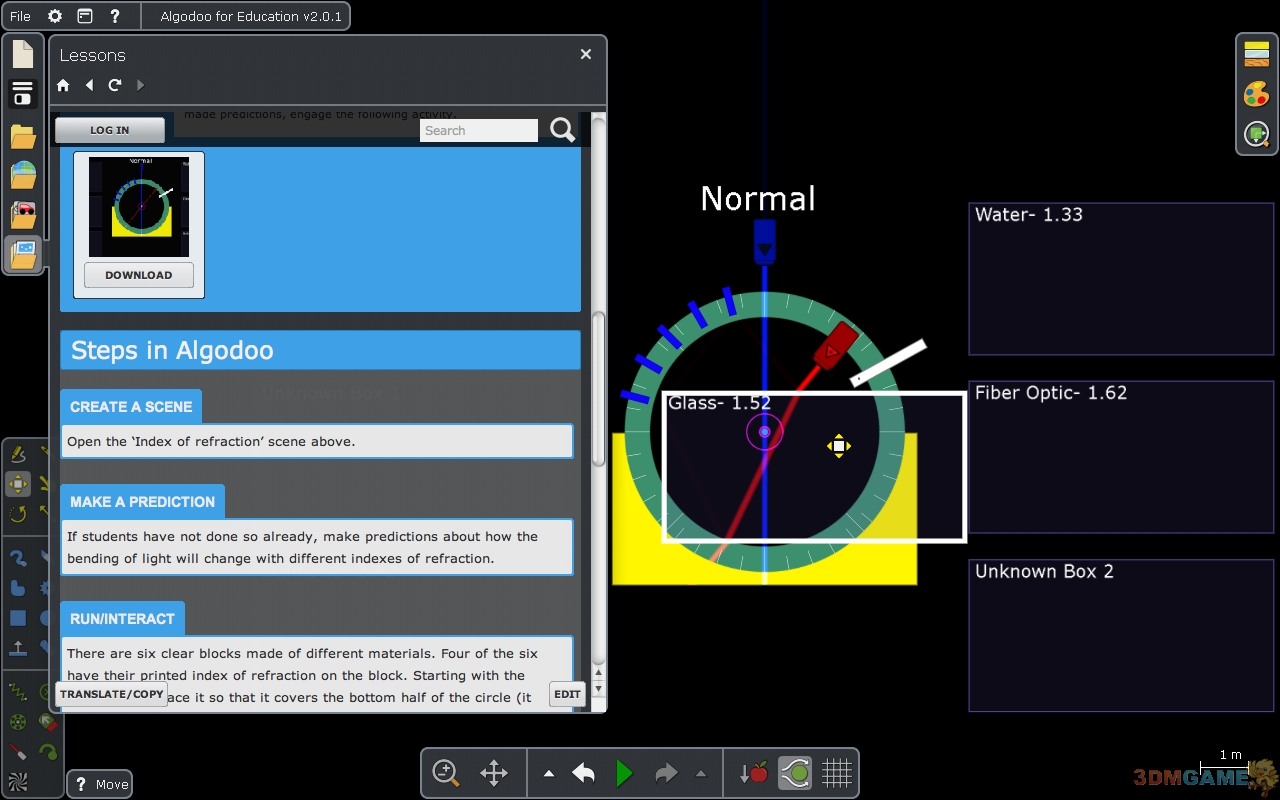Click the lesson Search field
The image size is (1280, 800).
click(478, 130)
